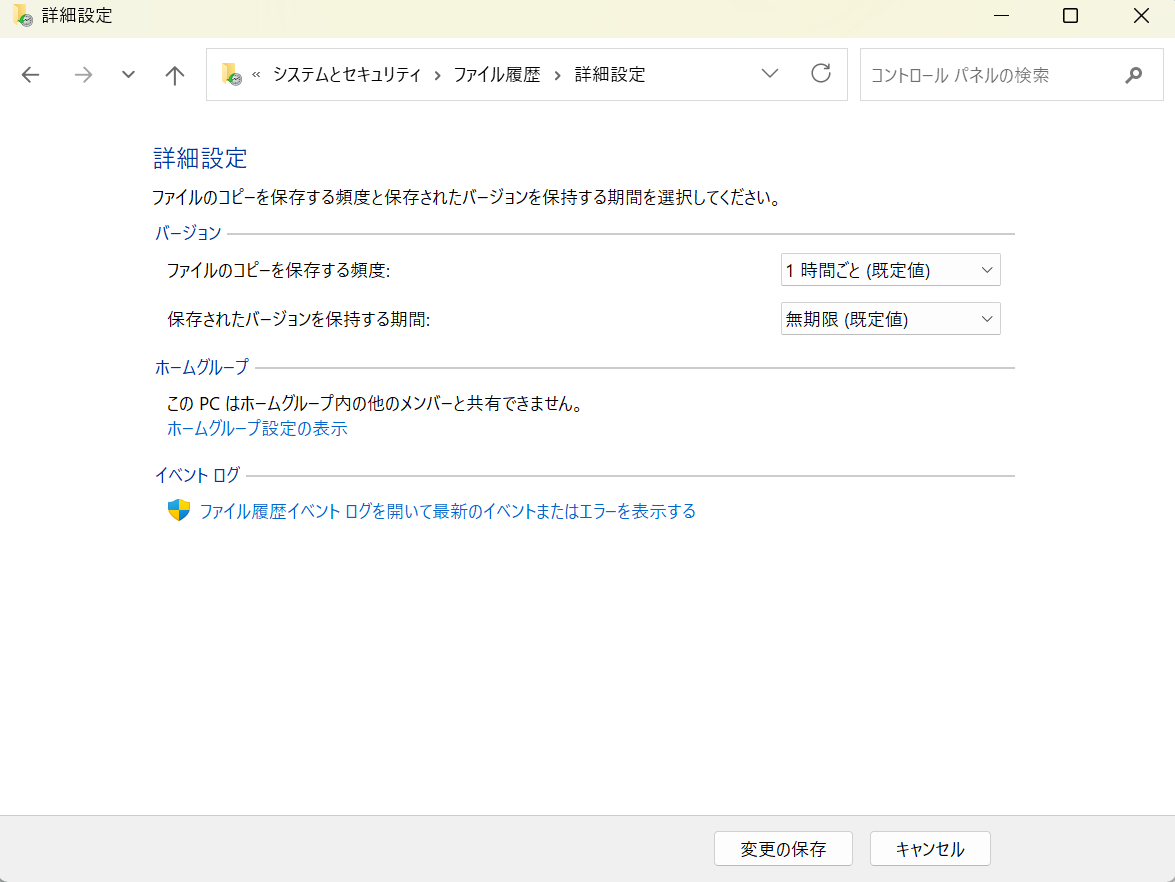Click the Back arrow in navigation bar
The image size is (1175, 882).
click(31, 75)
